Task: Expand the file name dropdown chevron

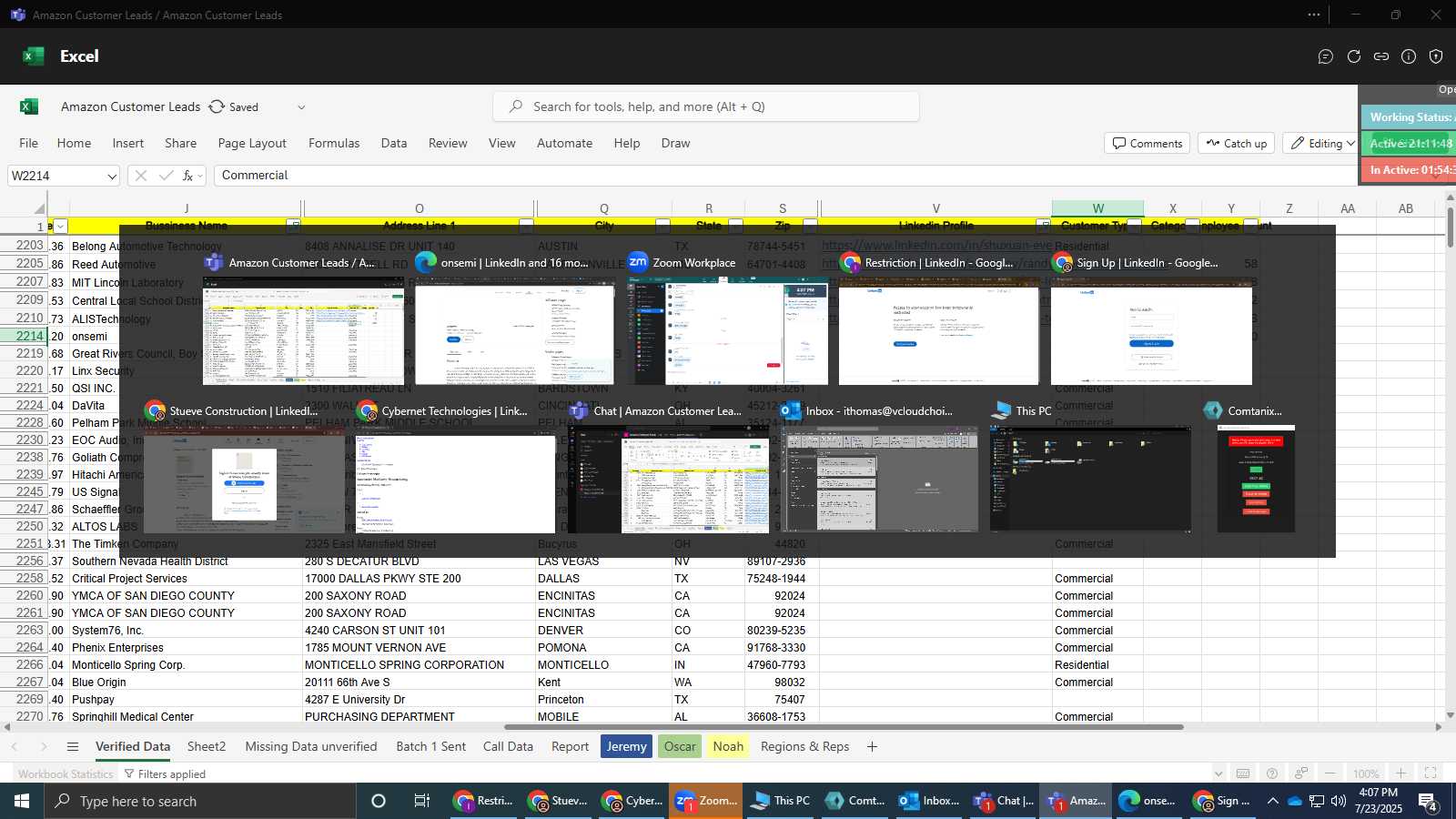Action: click(301, 107)
